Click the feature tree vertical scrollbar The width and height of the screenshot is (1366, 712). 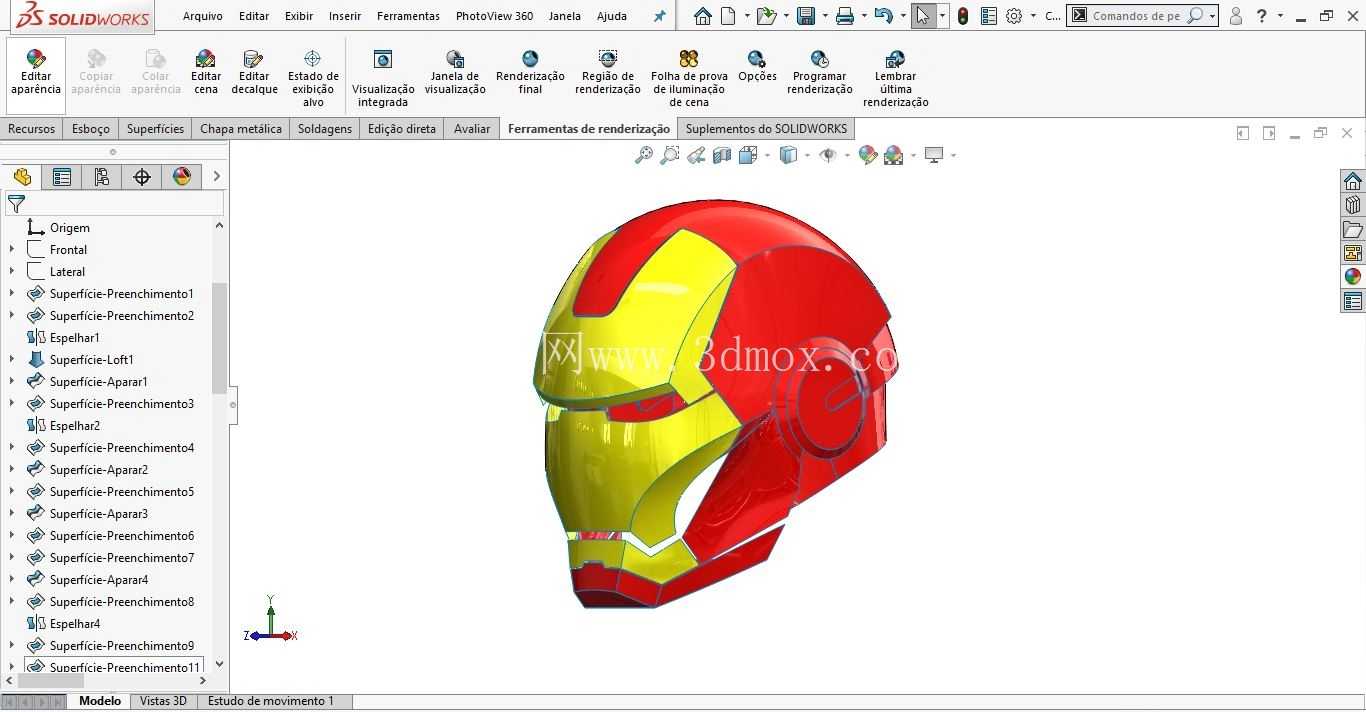click(219, 338)
